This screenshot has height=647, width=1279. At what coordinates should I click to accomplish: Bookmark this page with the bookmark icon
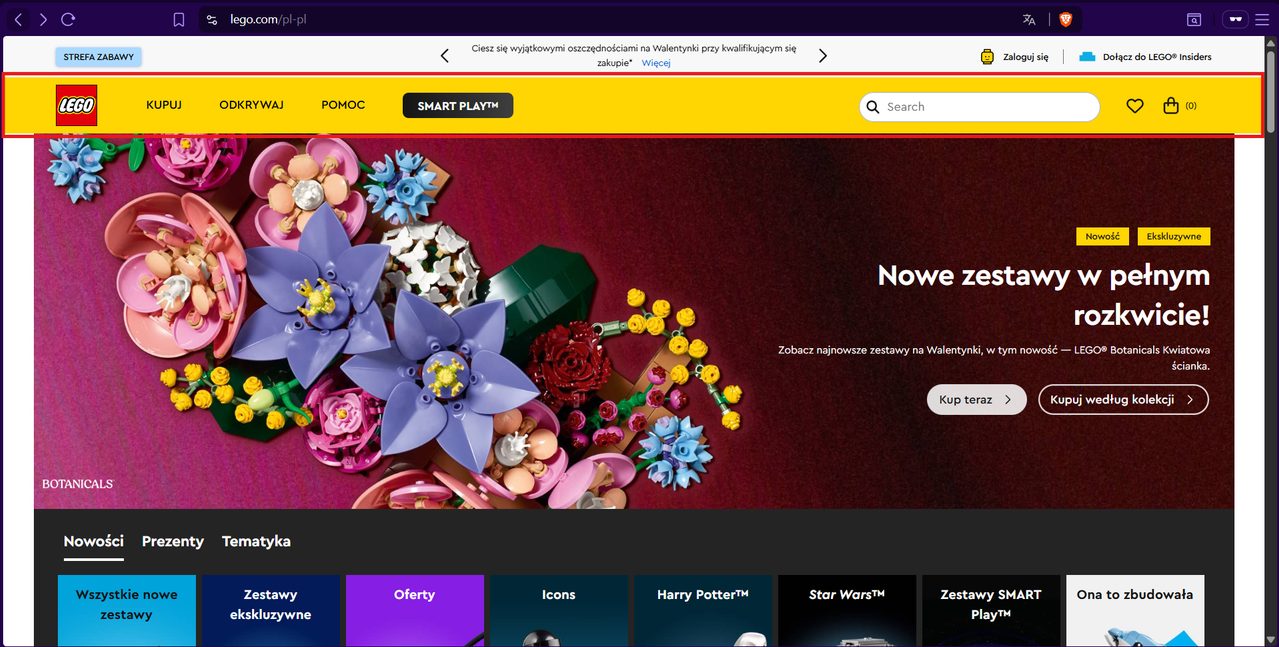pyautogui.click(x=179, y=19)
